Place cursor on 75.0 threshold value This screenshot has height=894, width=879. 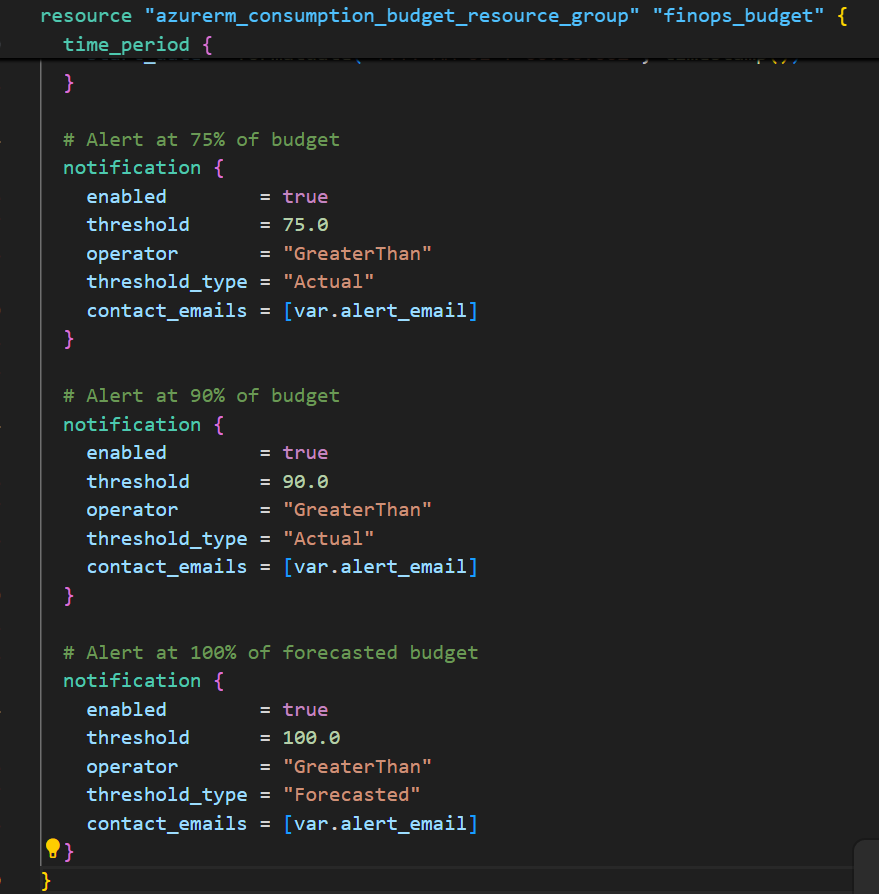tap(305, 225)
